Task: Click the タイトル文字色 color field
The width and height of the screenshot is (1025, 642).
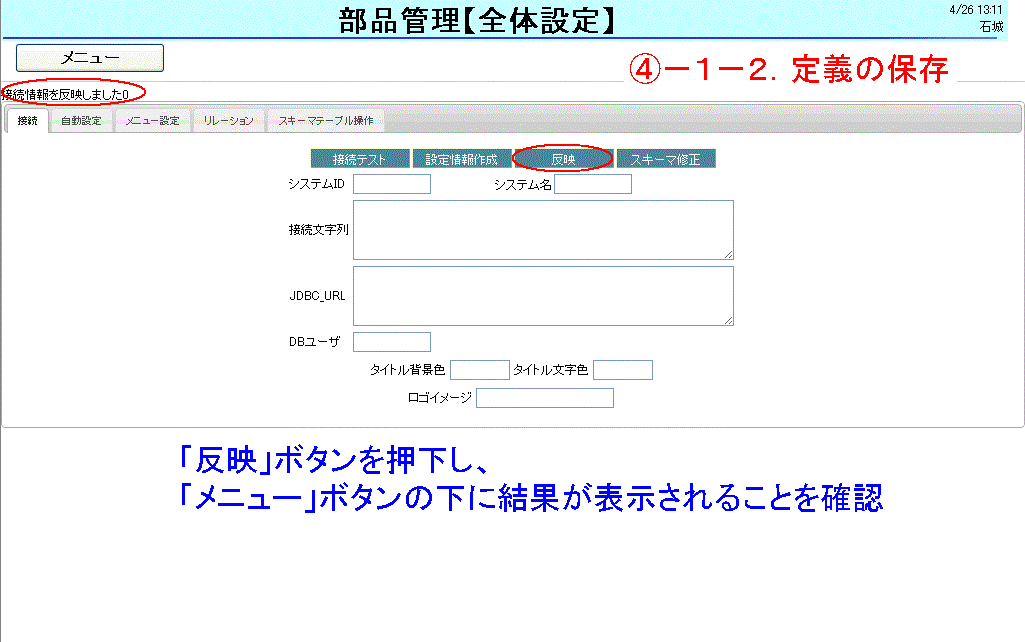Action: click(x=623, y=370)
